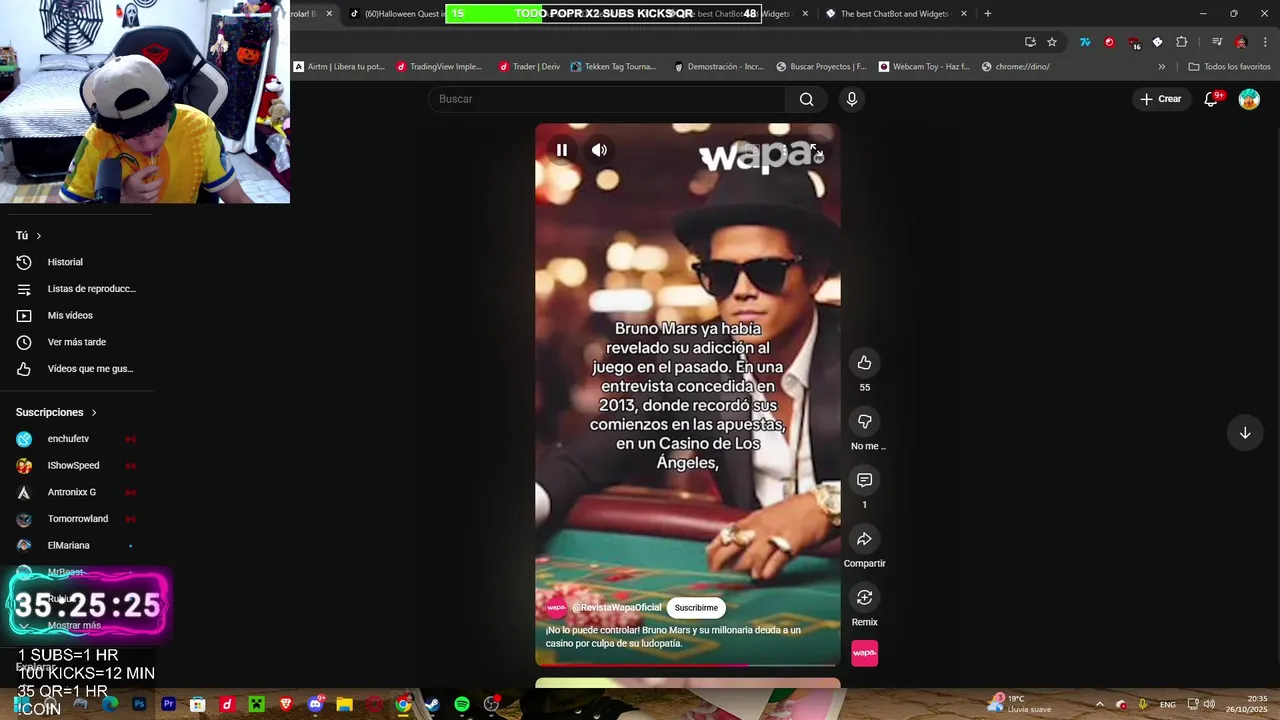Open the Buscar Proyectos bookmark

click(821, 67)
